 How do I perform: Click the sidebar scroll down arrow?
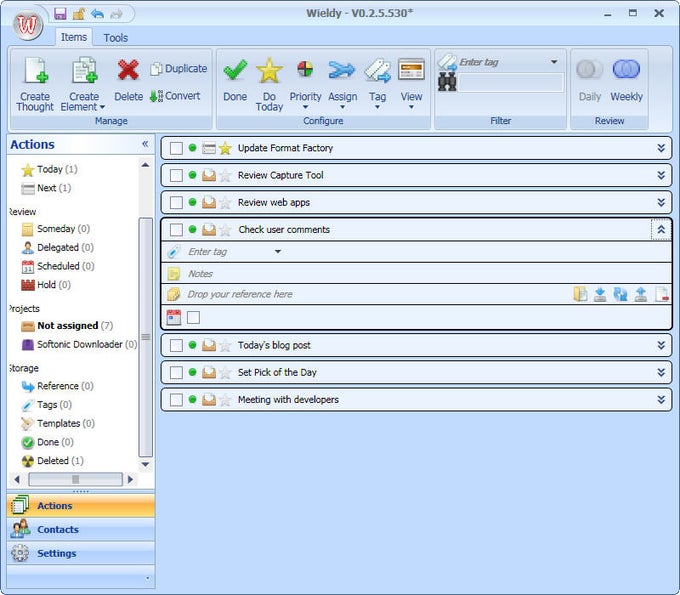(x=146, y=465)
